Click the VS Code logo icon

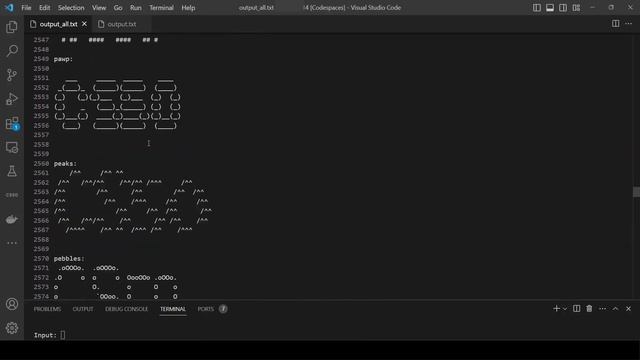click(x=9, y=7)
